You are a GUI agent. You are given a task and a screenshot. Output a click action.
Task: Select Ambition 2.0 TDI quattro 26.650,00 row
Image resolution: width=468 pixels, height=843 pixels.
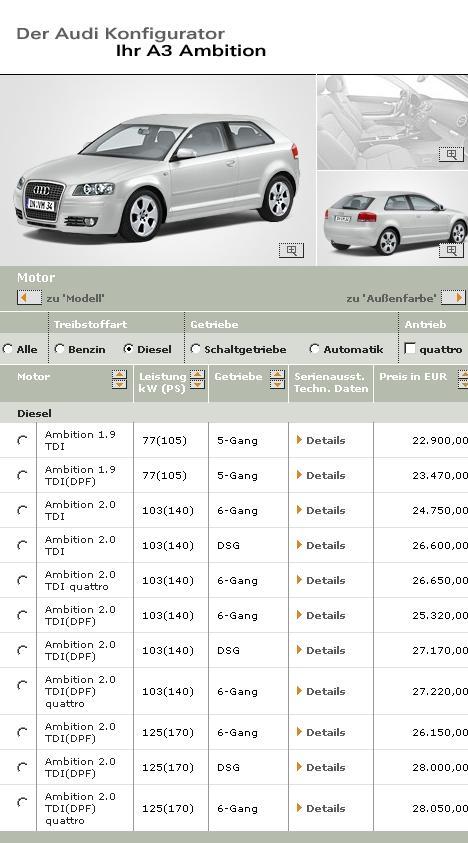tap(22, 580)
